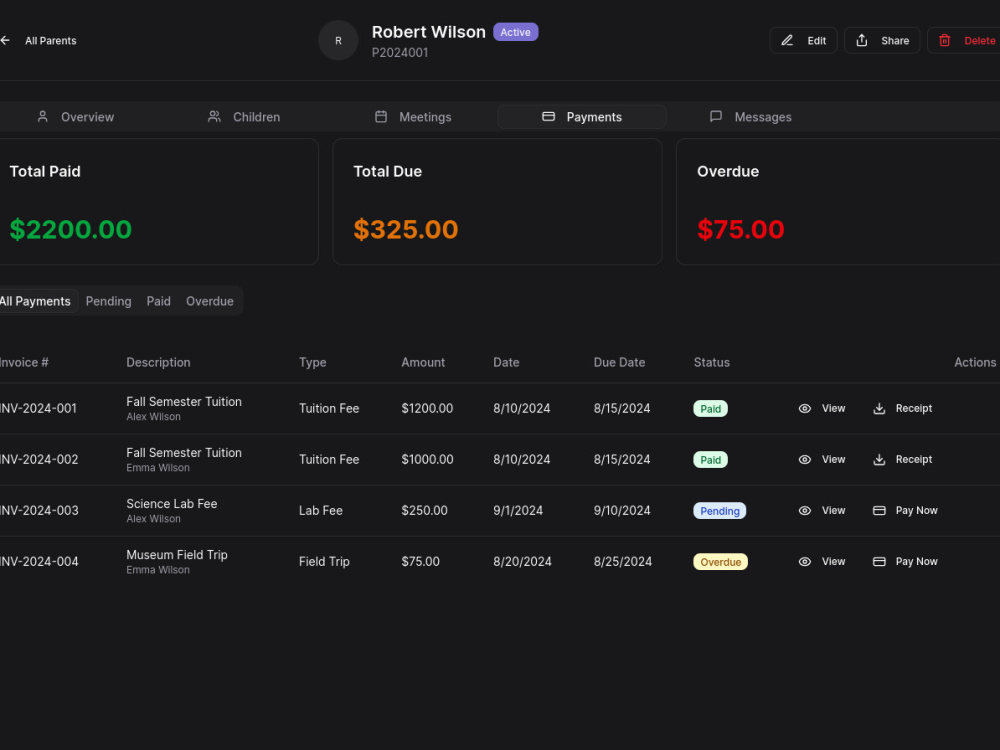Click the eye icon for INV-2024-001

[805, 409]
